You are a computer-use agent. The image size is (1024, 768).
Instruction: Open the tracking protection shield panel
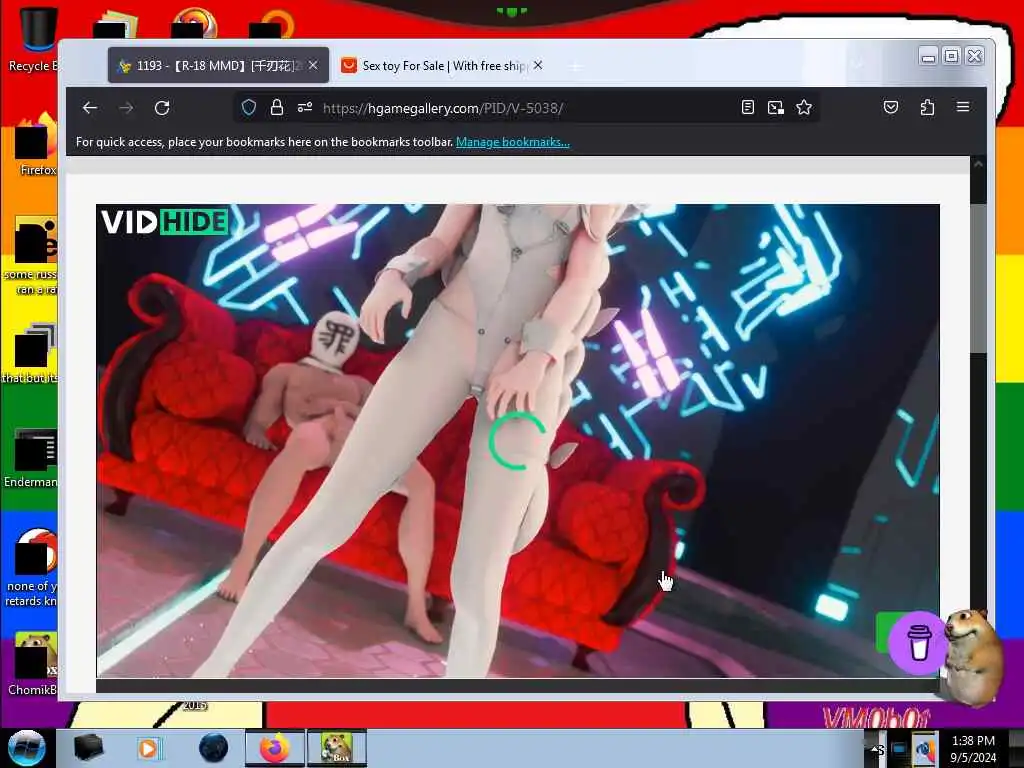249,108
